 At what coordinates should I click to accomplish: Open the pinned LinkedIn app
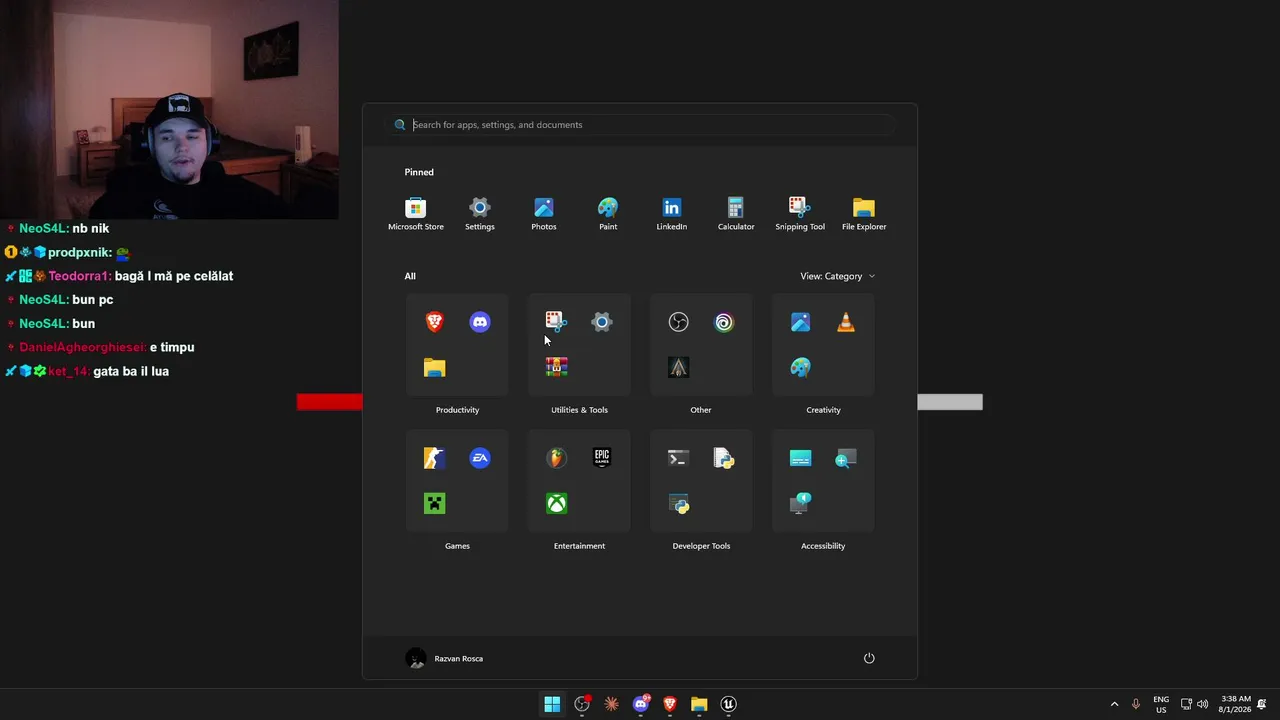pos(672,213)
